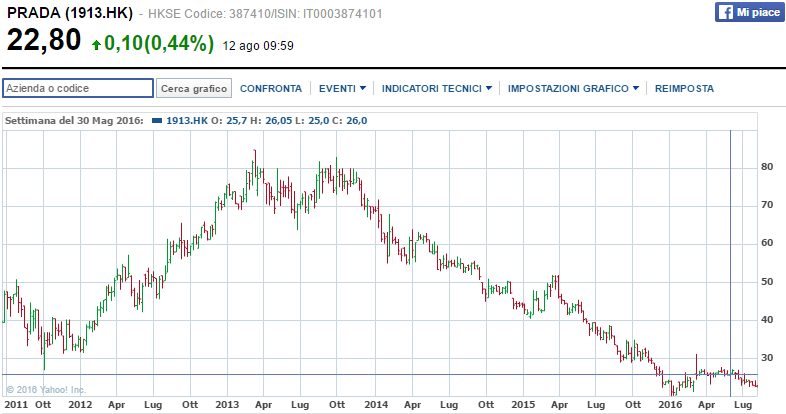Image resolution: width=786 pixels, height=414 pixels.
Task: Open the IMPOSTAZIONI GRAFICO dropdown
Action: [x=573, y=88]
